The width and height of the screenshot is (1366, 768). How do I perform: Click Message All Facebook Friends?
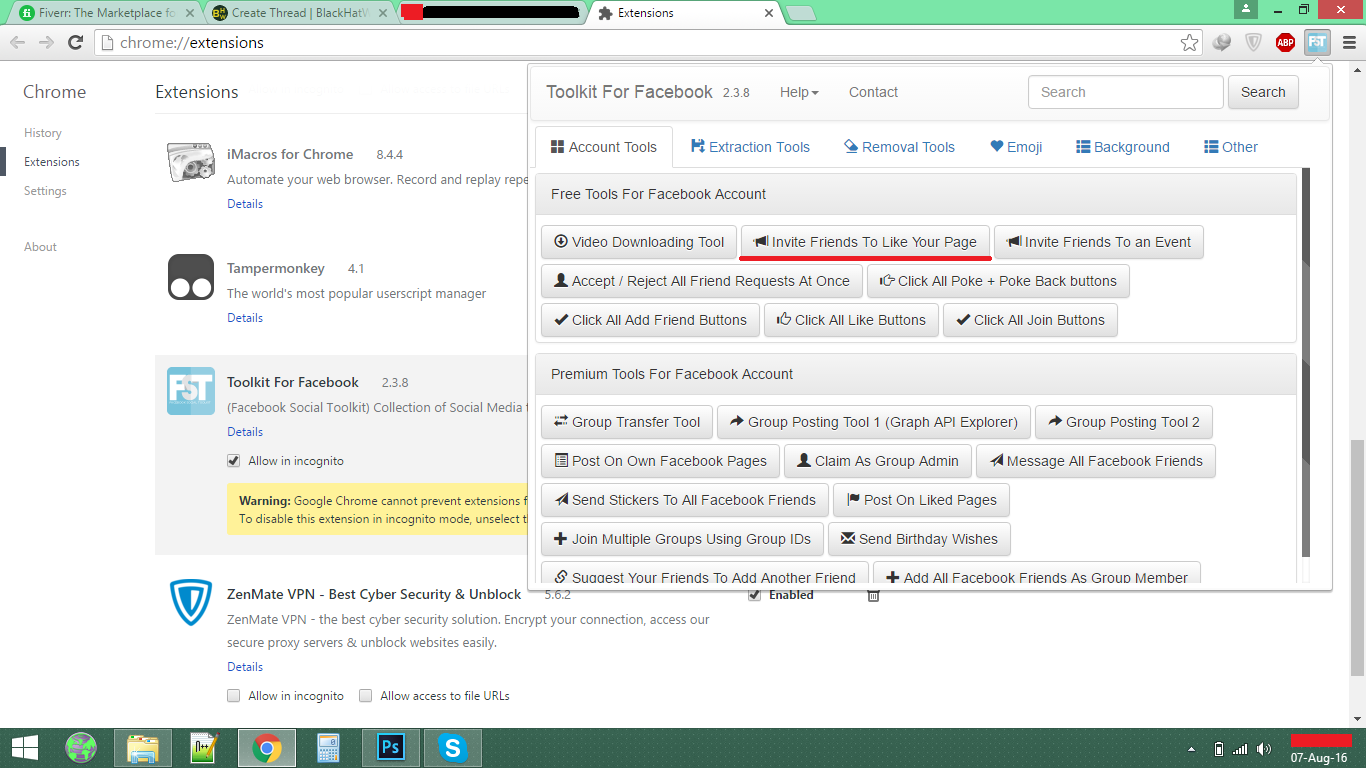[x=1096, y=461]
